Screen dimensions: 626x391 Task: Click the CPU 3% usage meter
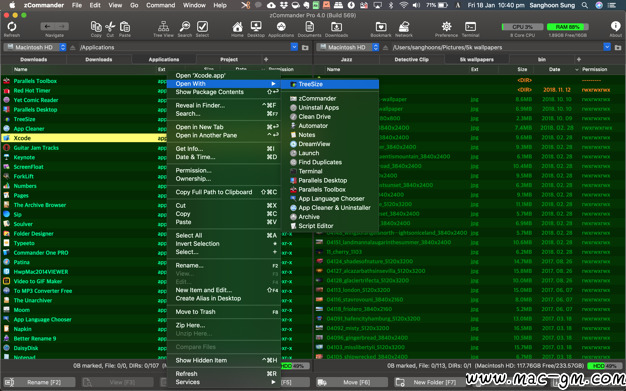click(x=522, y=27)
